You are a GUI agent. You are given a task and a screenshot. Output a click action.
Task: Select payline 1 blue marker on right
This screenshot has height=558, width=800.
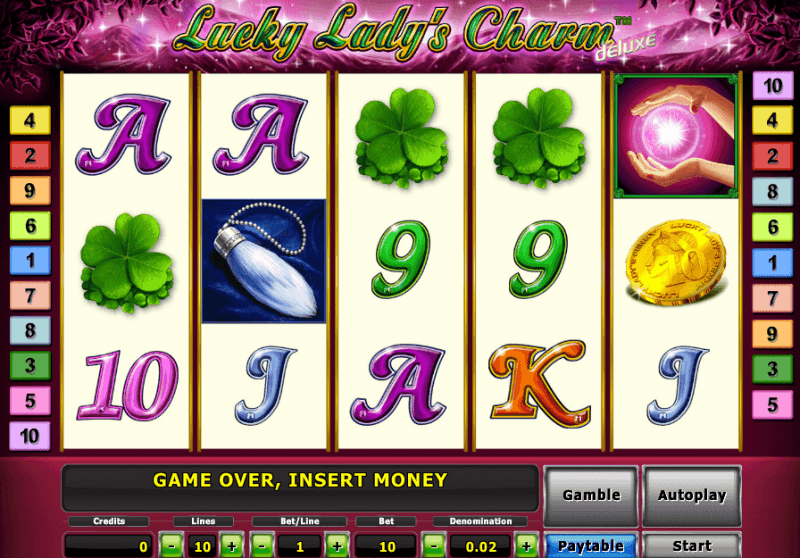(772, 263)
